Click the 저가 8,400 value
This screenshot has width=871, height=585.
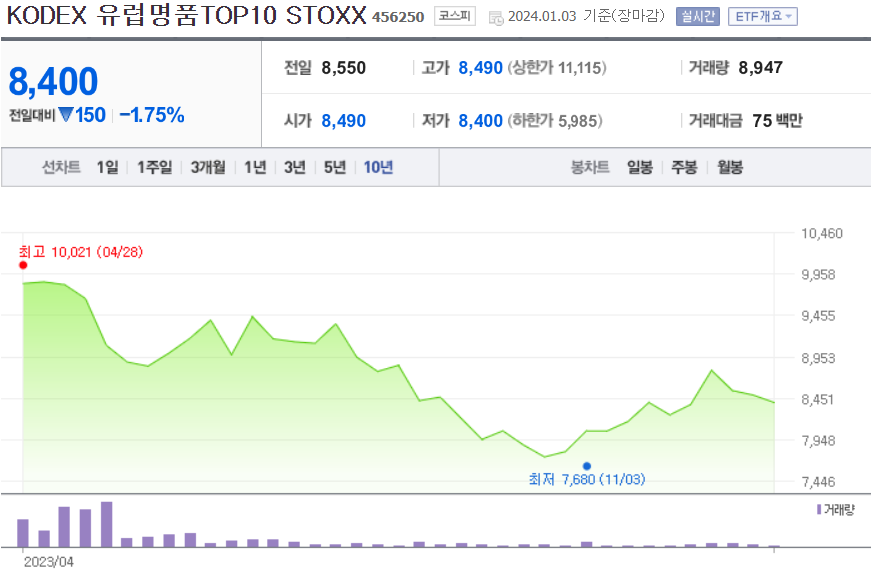point(480,121)
